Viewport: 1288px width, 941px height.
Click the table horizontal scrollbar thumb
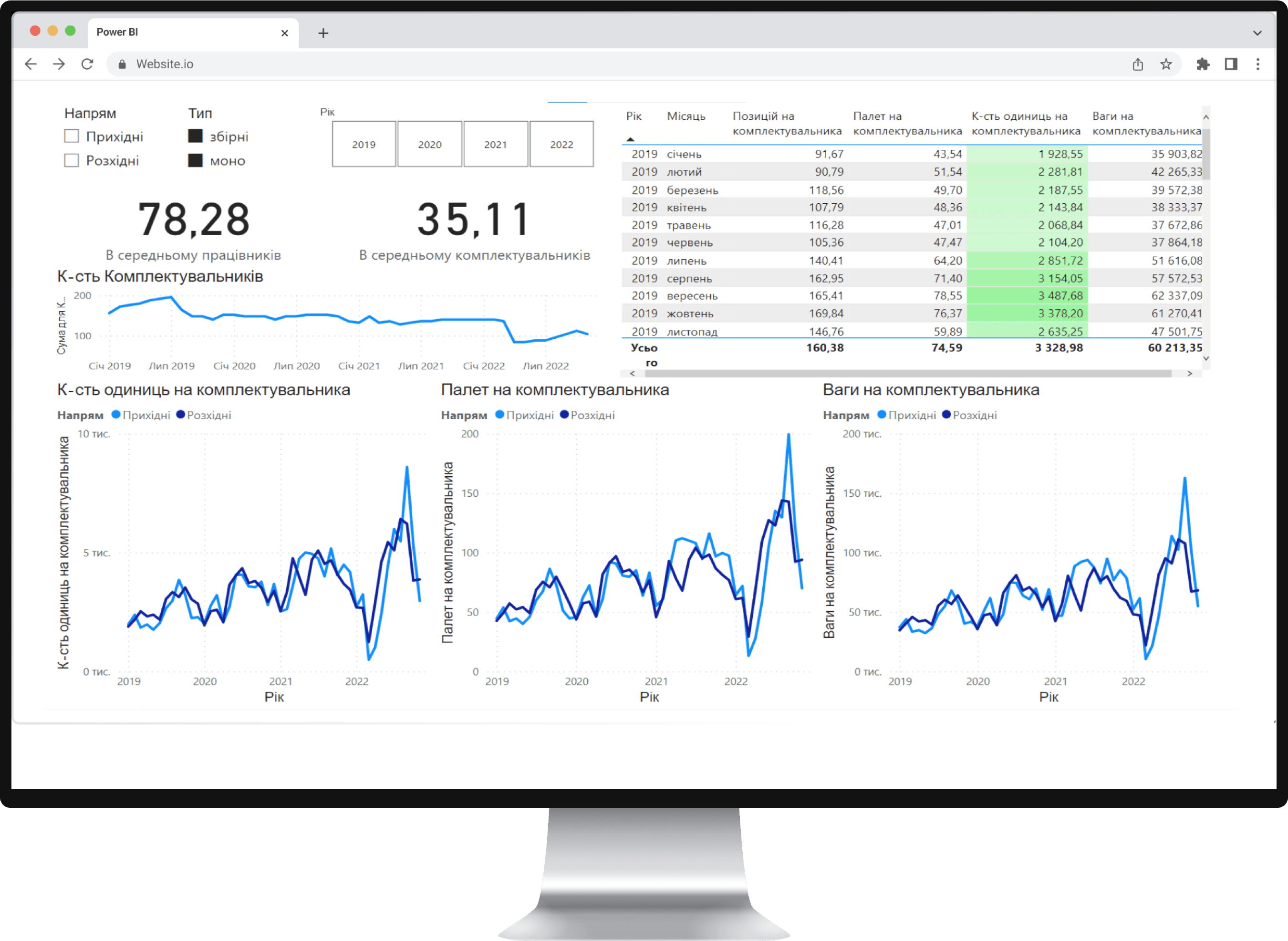pos(908,374)
